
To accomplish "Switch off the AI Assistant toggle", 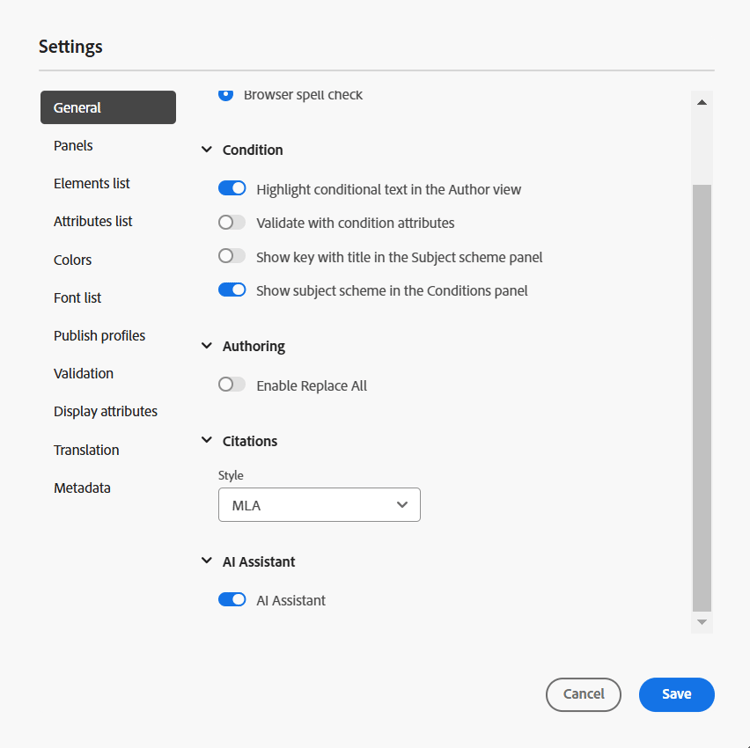I will (232, 600).
